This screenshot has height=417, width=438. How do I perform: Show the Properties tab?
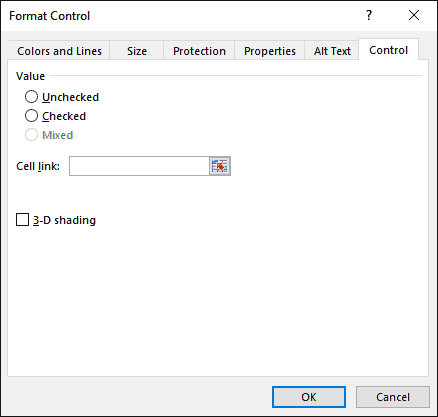point(270,51)
